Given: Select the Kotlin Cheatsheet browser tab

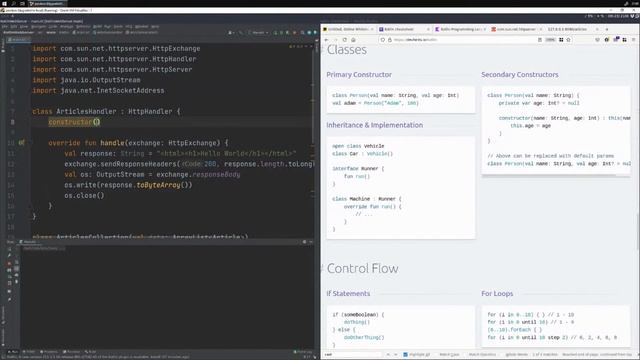Looking at the screenshot, I should tap(404, 29).
